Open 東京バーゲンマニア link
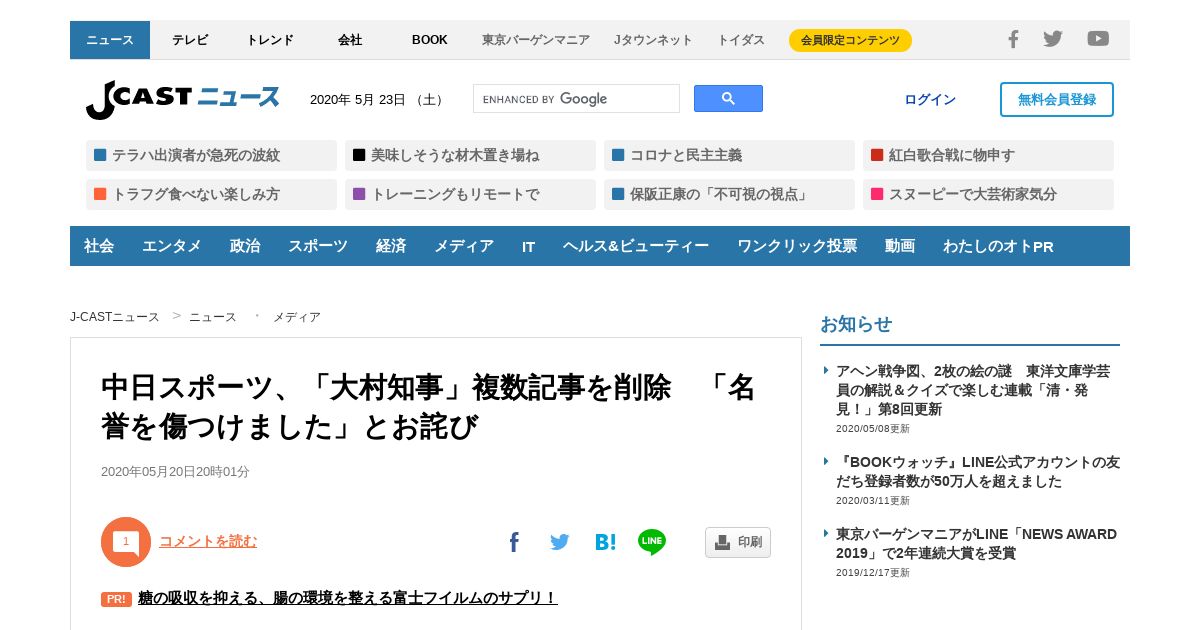This screenshot has height=630, width=1200. 536,40
